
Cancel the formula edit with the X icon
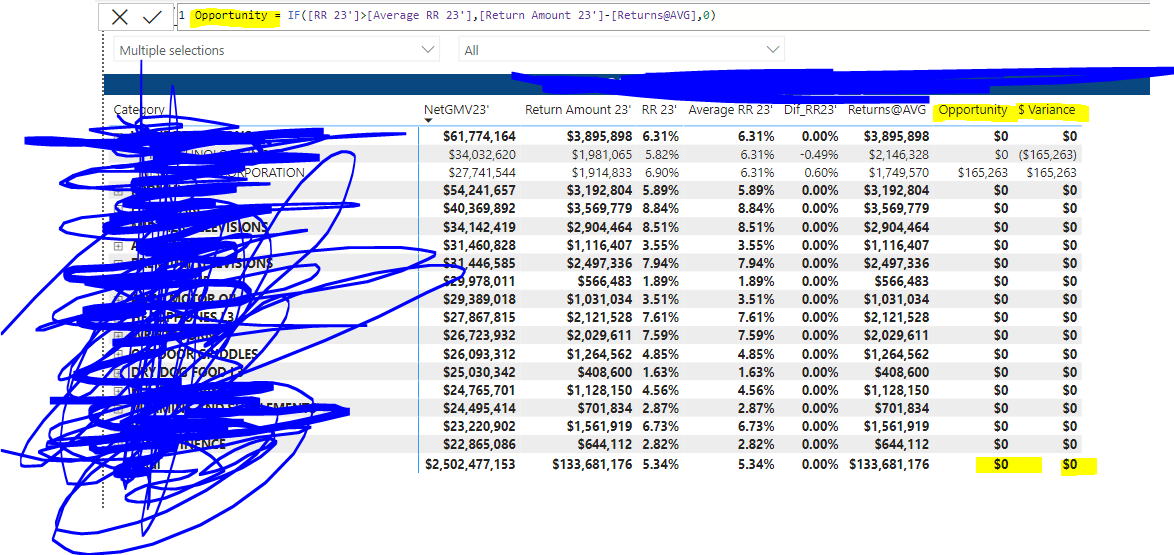coord(121,17)
